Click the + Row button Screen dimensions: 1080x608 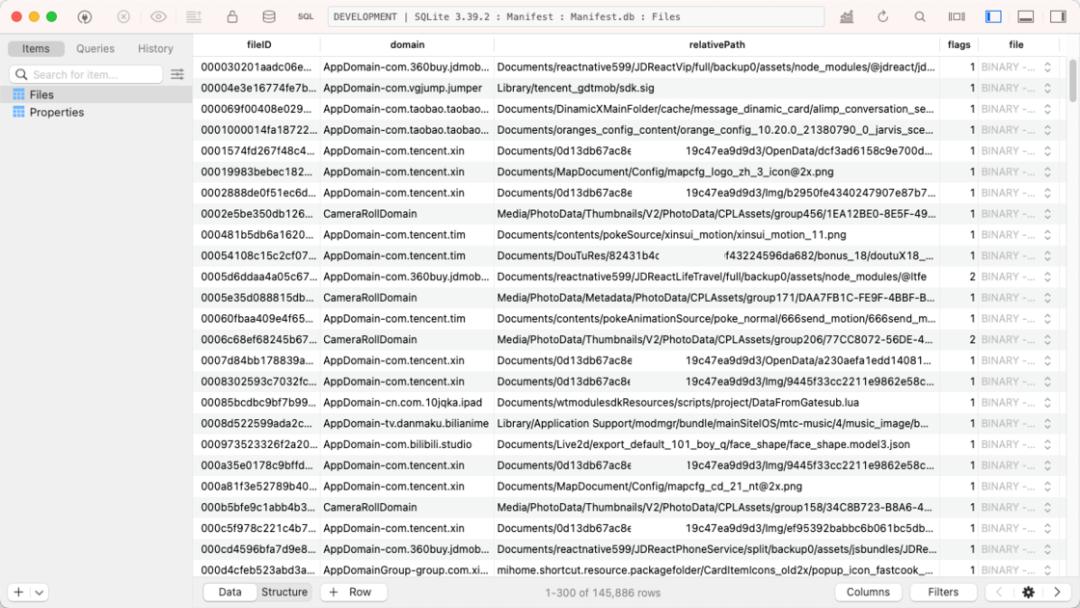[x=353, y=592]
